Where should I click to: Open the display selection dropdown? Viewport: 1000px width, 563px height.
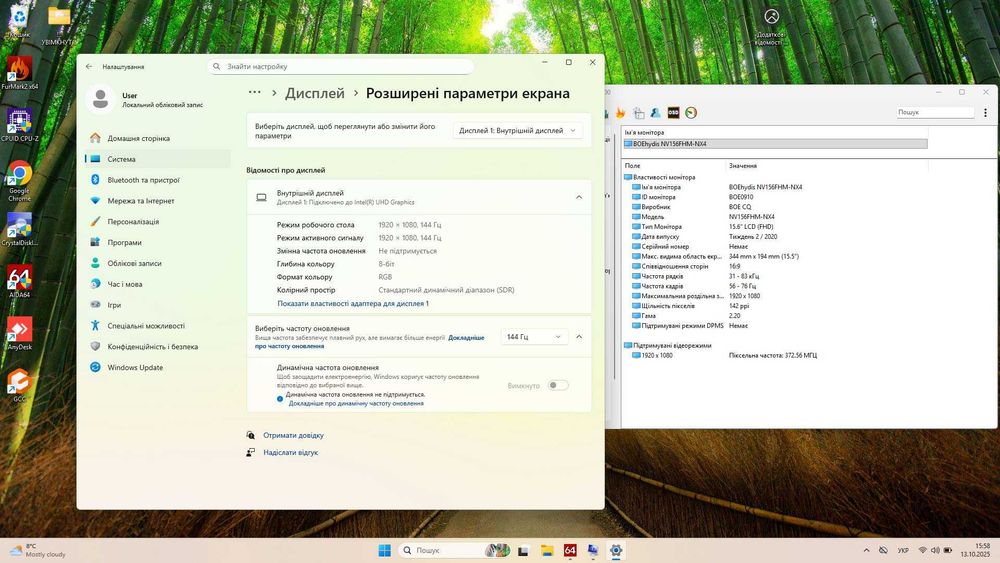pyautogui.click(x=517, y=130)
